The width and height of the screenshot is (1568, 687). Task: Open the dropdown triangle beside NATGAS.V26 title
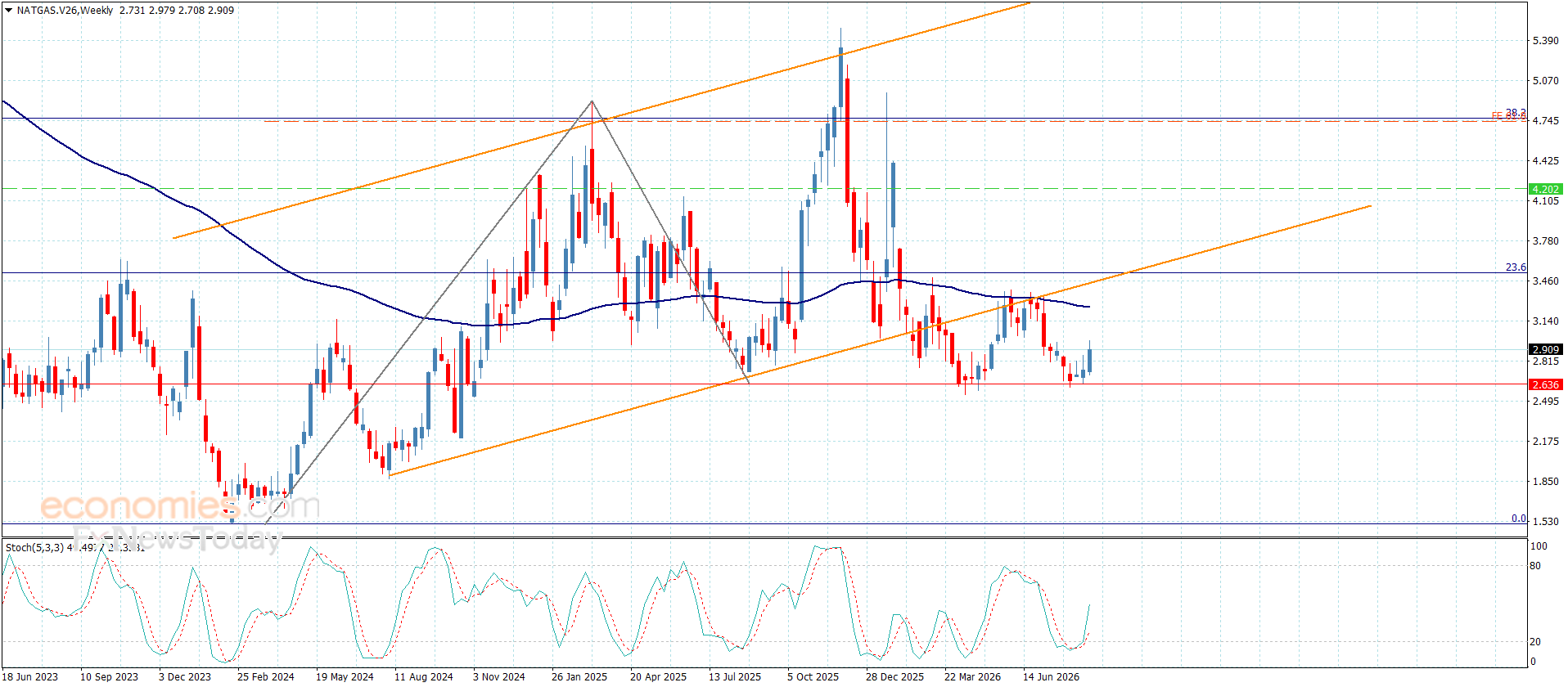(8, 11)
